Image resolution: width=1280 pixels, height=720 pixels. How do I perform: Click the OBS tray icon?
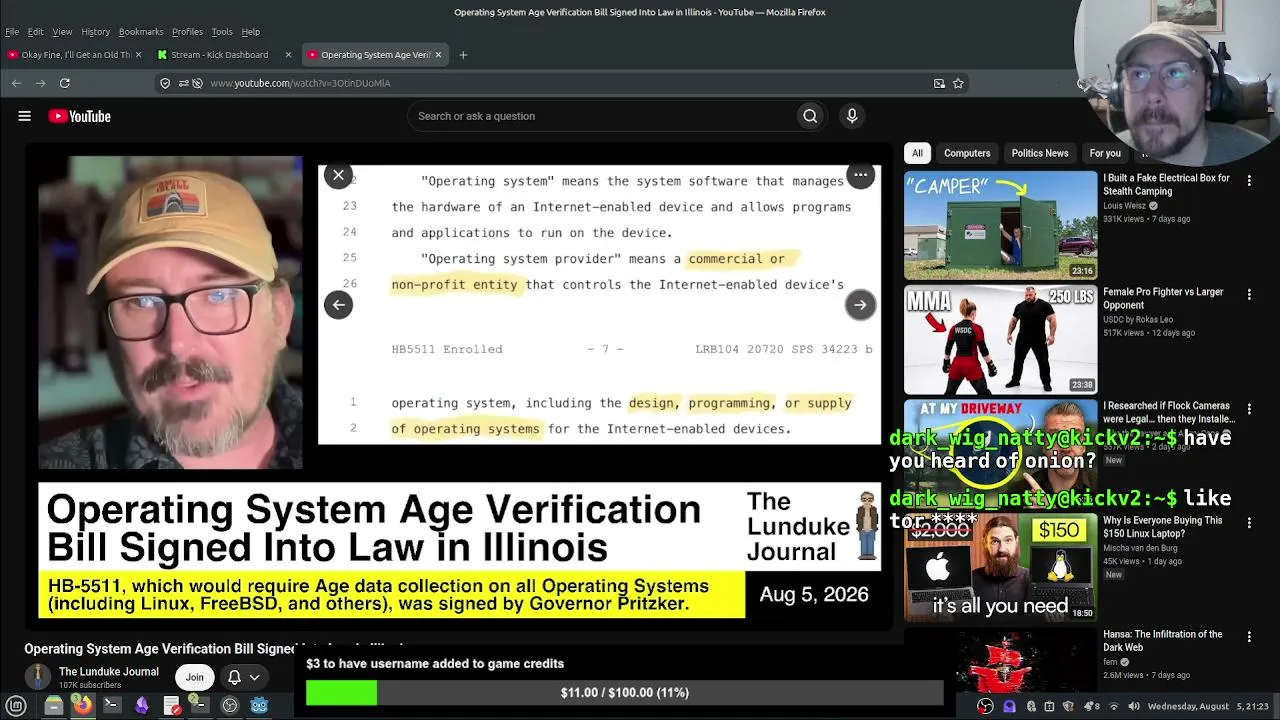click(x=985, y=706)
